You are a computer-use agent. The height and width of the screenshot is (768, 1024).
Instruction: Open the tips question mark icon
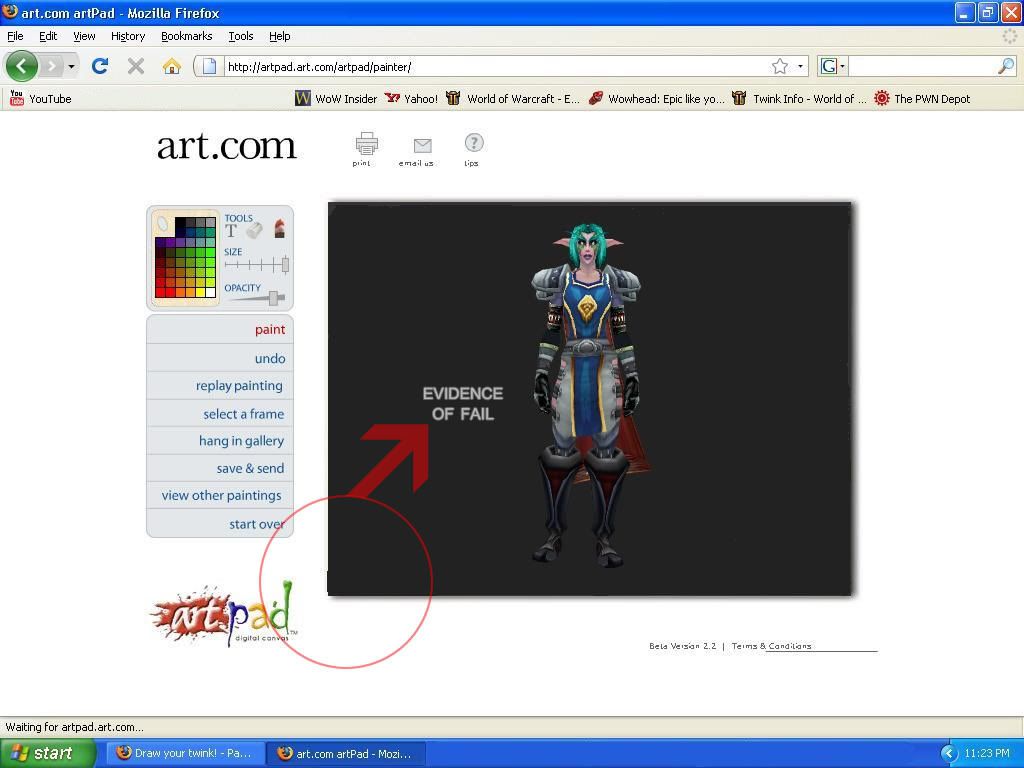click(x=473, y=142)
